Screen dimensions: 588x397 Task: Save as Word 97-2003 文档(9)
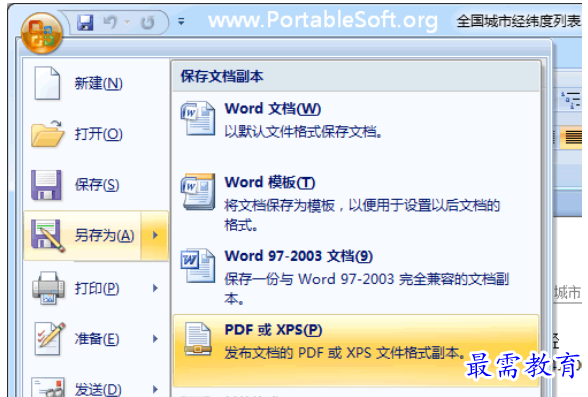pyautogui.click(x=356, y=277)
